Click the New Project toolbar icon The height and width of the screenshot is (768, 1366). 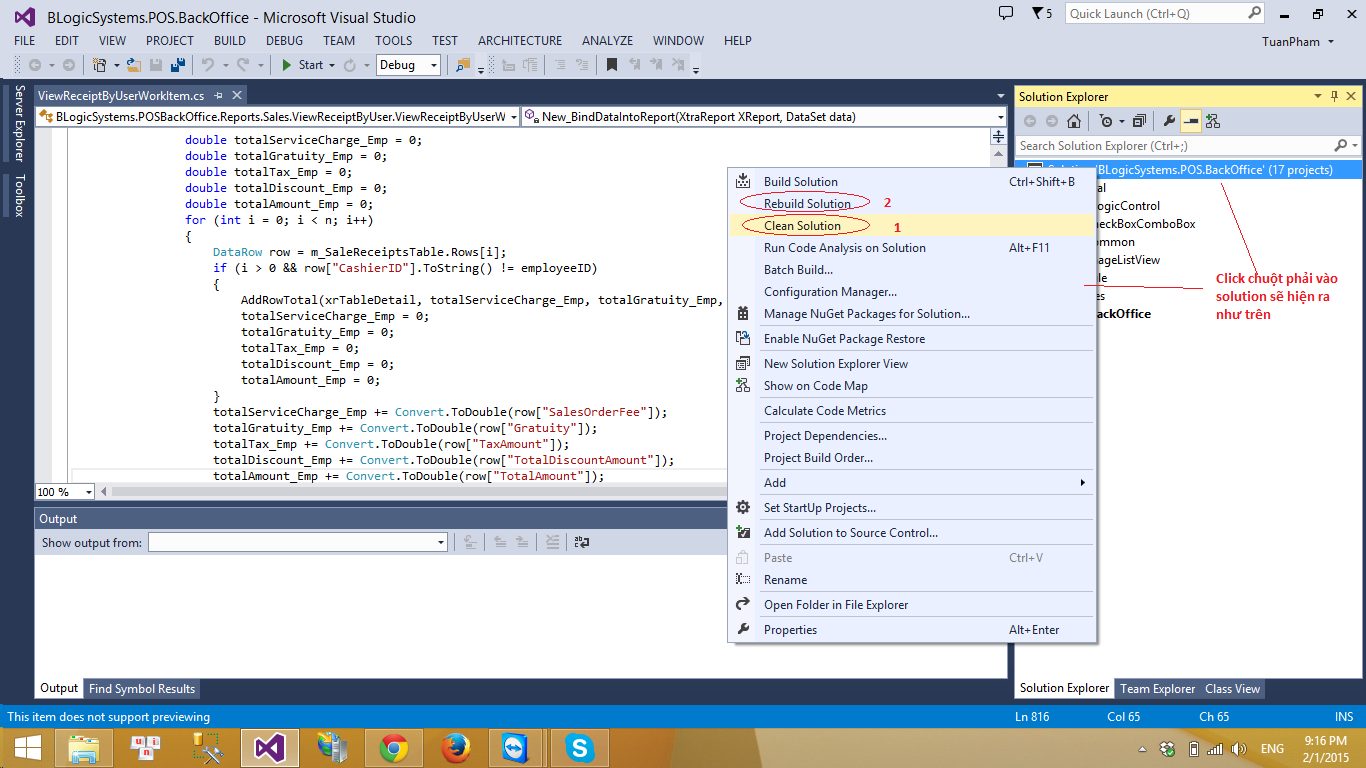pos(99,65)
